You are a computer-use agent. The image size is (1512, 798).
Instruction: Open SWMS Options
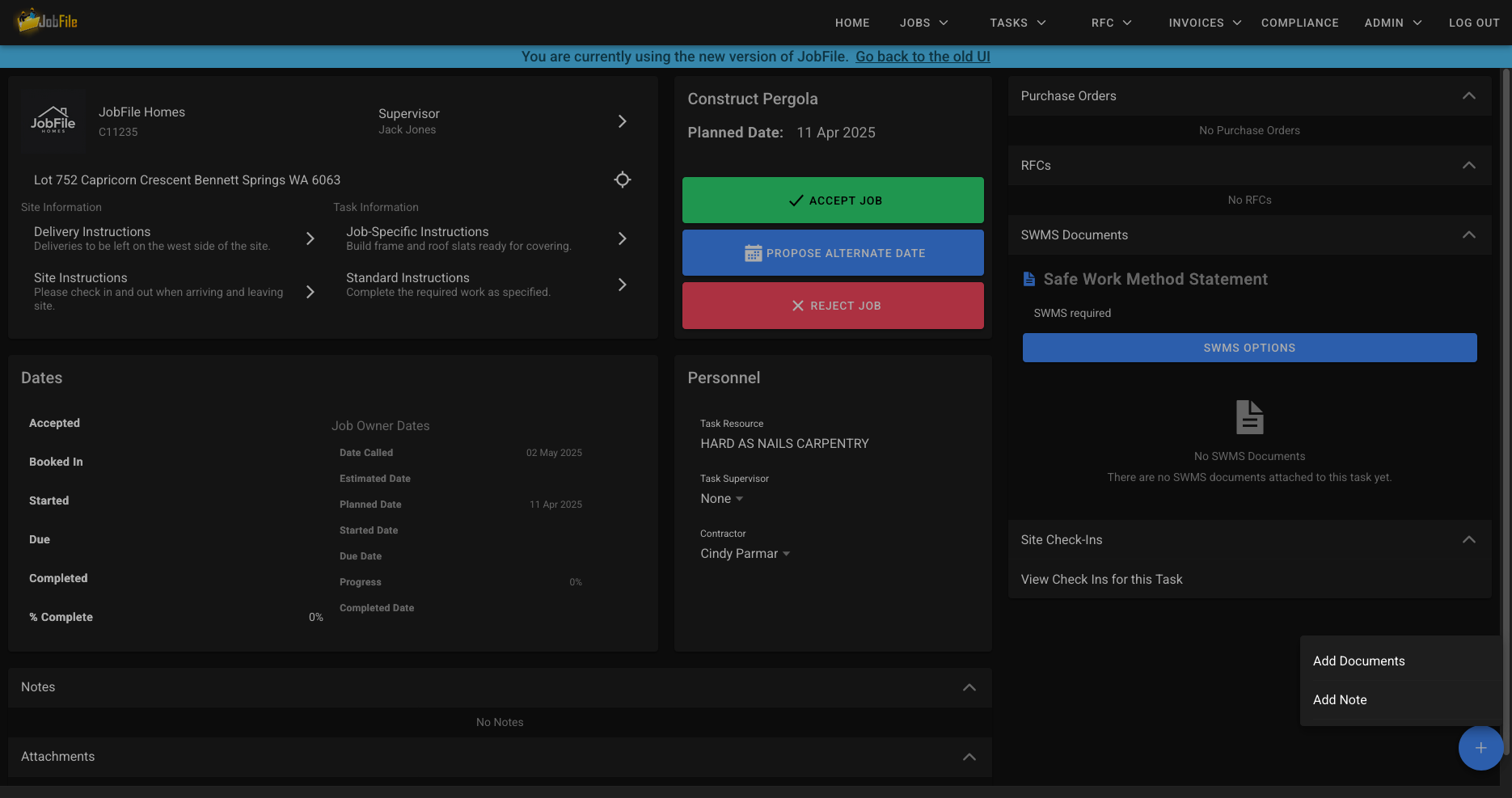(x=1249, y=348)
